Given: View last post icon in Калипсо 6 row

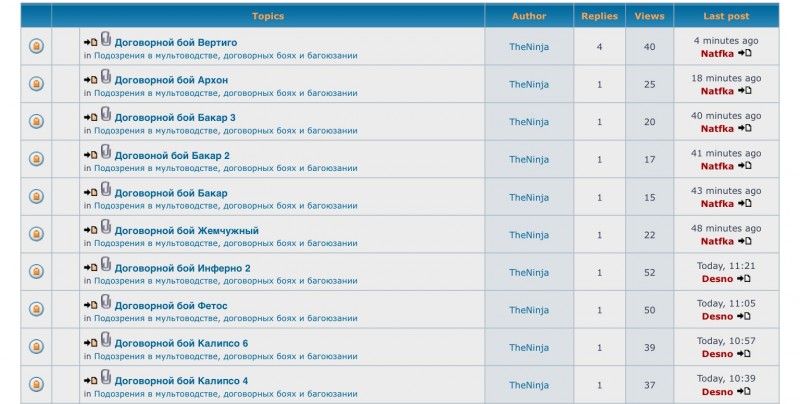Looking at the screenshot, I should 744,354.
